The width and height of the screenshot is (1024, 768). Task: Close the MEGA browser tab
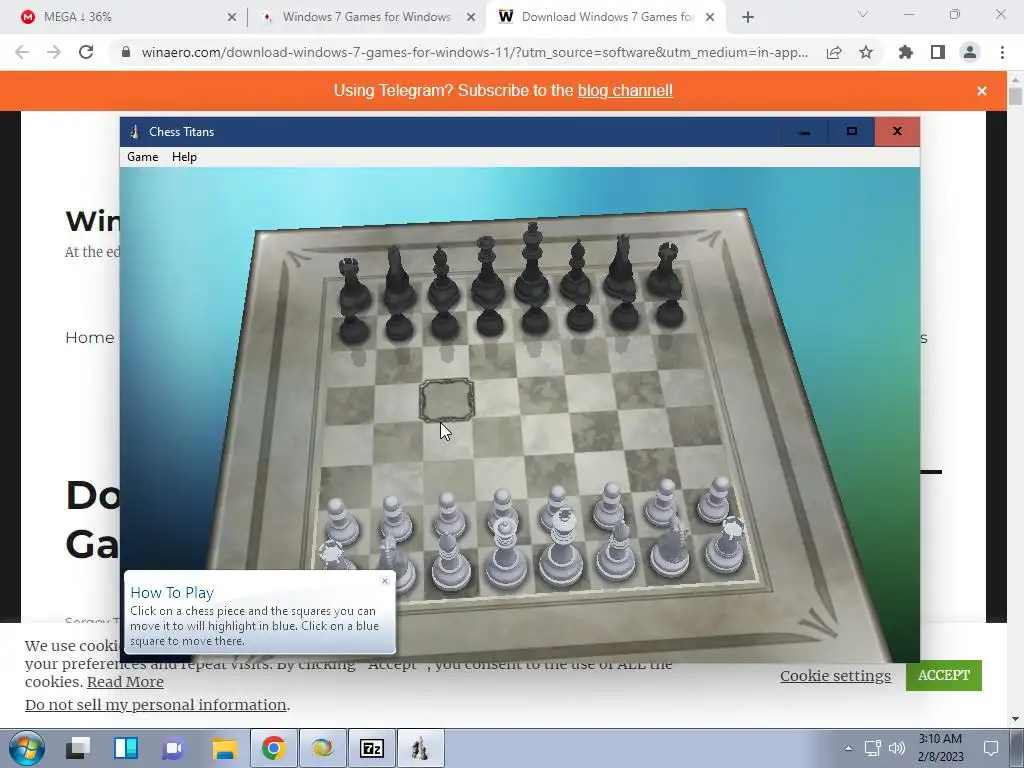[x=231, y=18]
